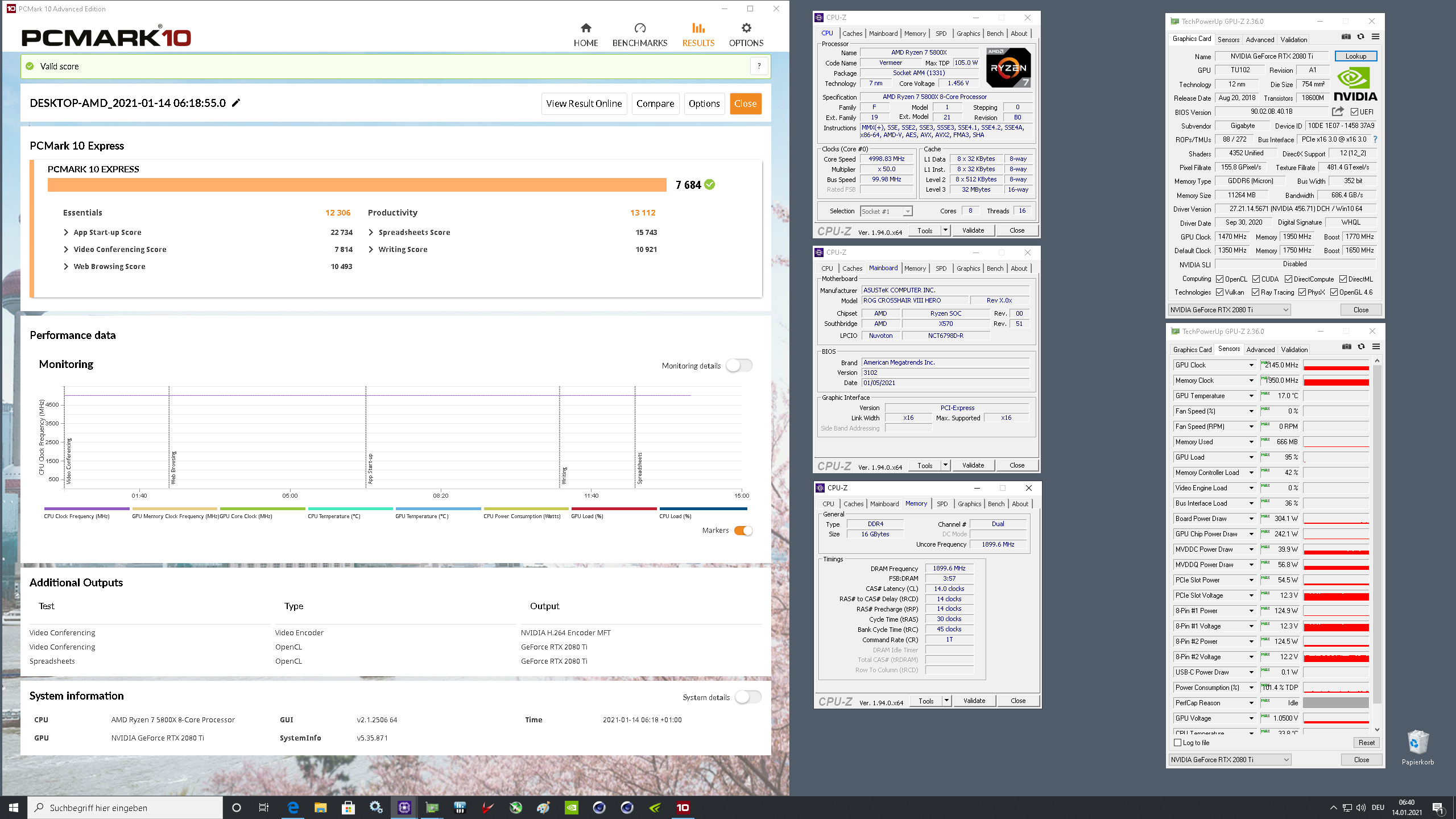This screenshot has height=819, width=1456.
Task: Expand Web Browsing Score row
Action: [66, 266]
